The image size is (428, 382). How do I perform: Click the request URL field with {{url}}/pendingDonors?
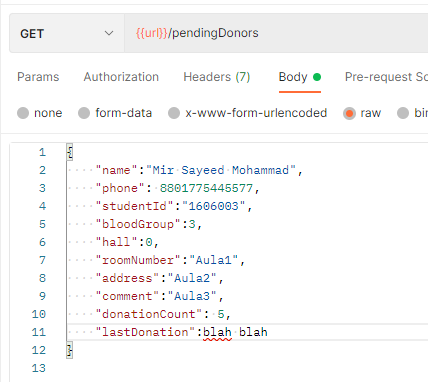coord(276,33)
